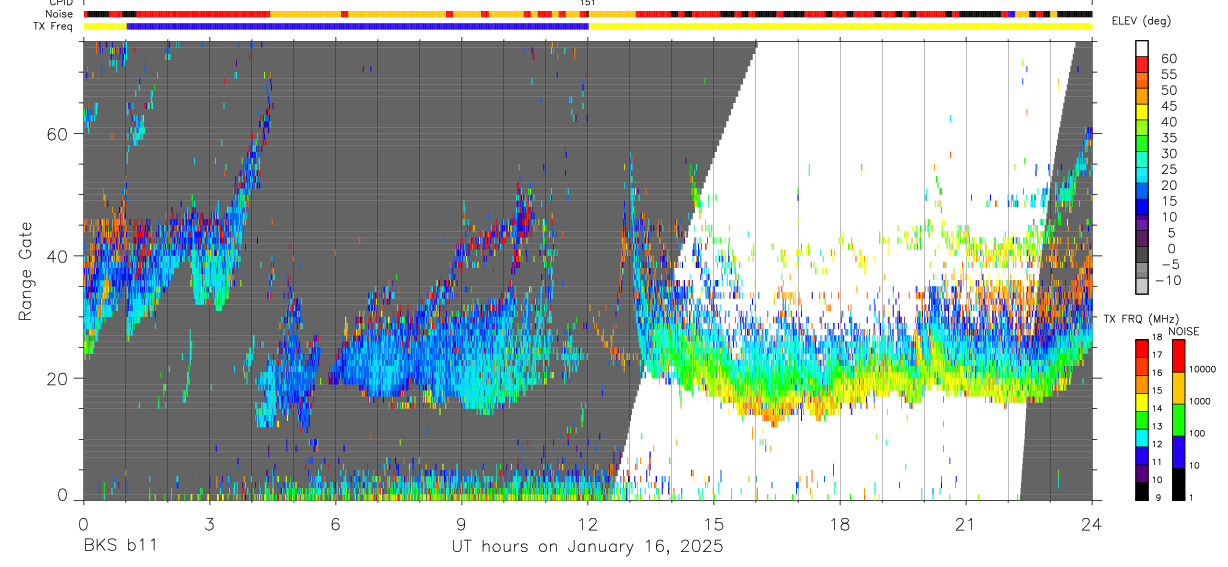Click the black bottom block of TX FRQ colorbar
The height and width of the screenshot is (567, 1228).
tap(1142, 491)
